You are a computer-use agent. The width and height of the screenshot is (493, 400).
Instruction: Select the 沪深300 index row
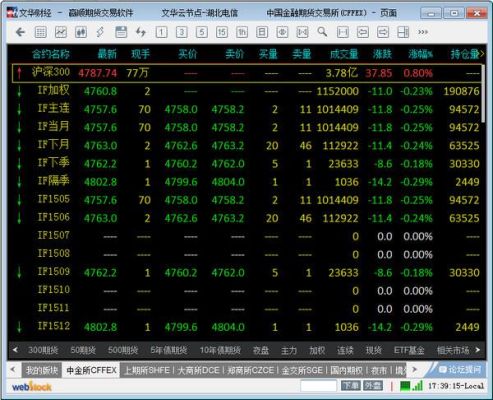click(x=247, y=73)
